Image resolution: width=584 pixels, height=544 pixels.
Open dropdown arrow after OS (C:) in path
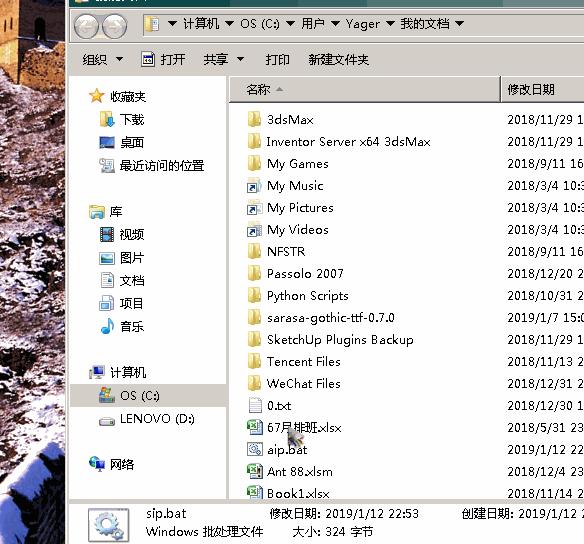click(x=291, y=24)
